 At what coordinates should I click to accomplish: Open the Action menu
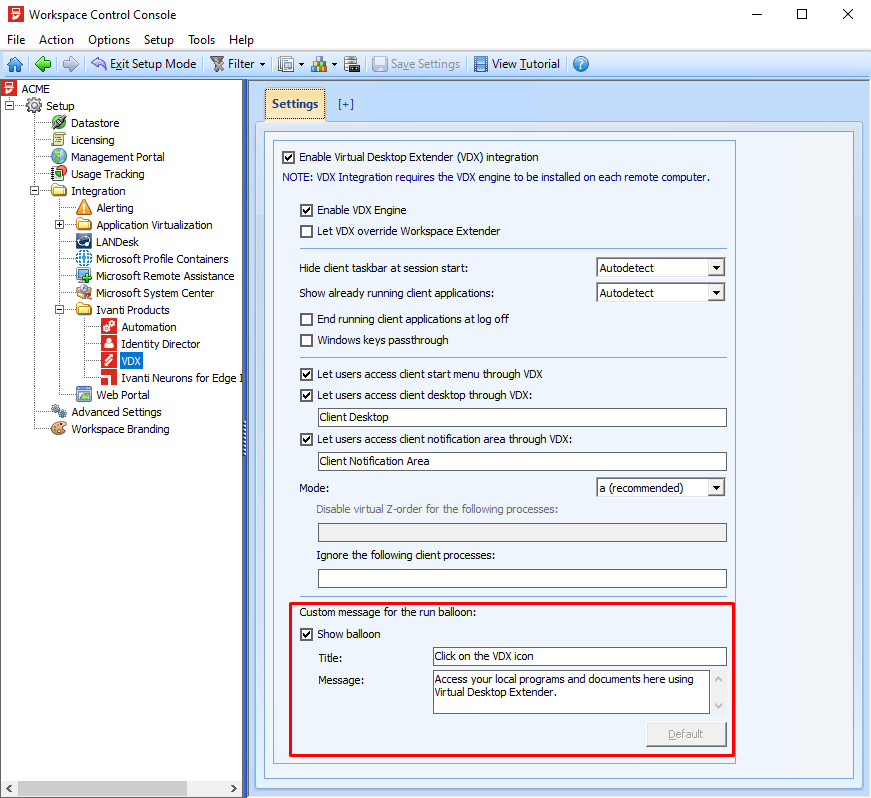(x=56, y=40)
